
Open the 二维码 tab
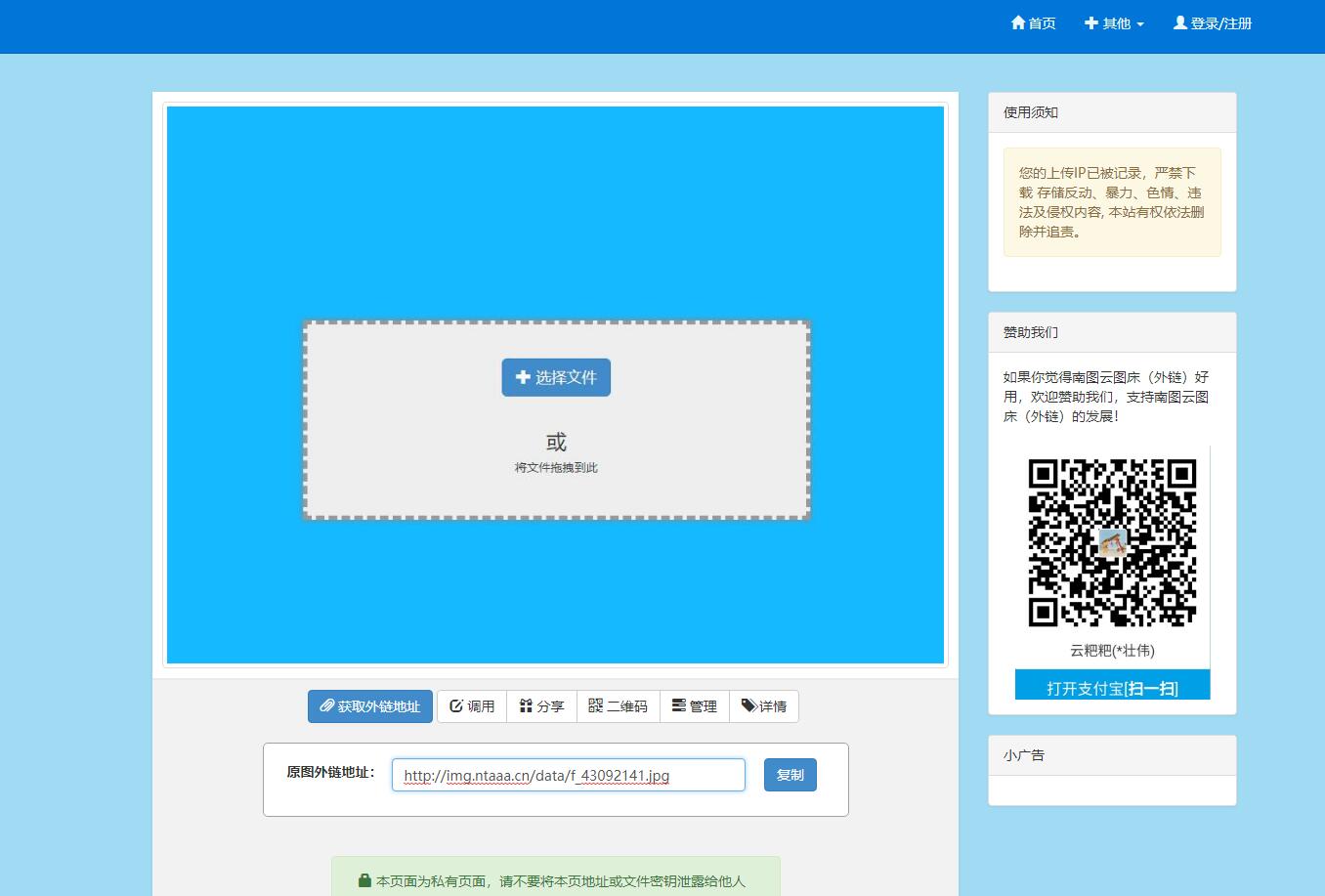pyautogui.click(x=618, y=706)
